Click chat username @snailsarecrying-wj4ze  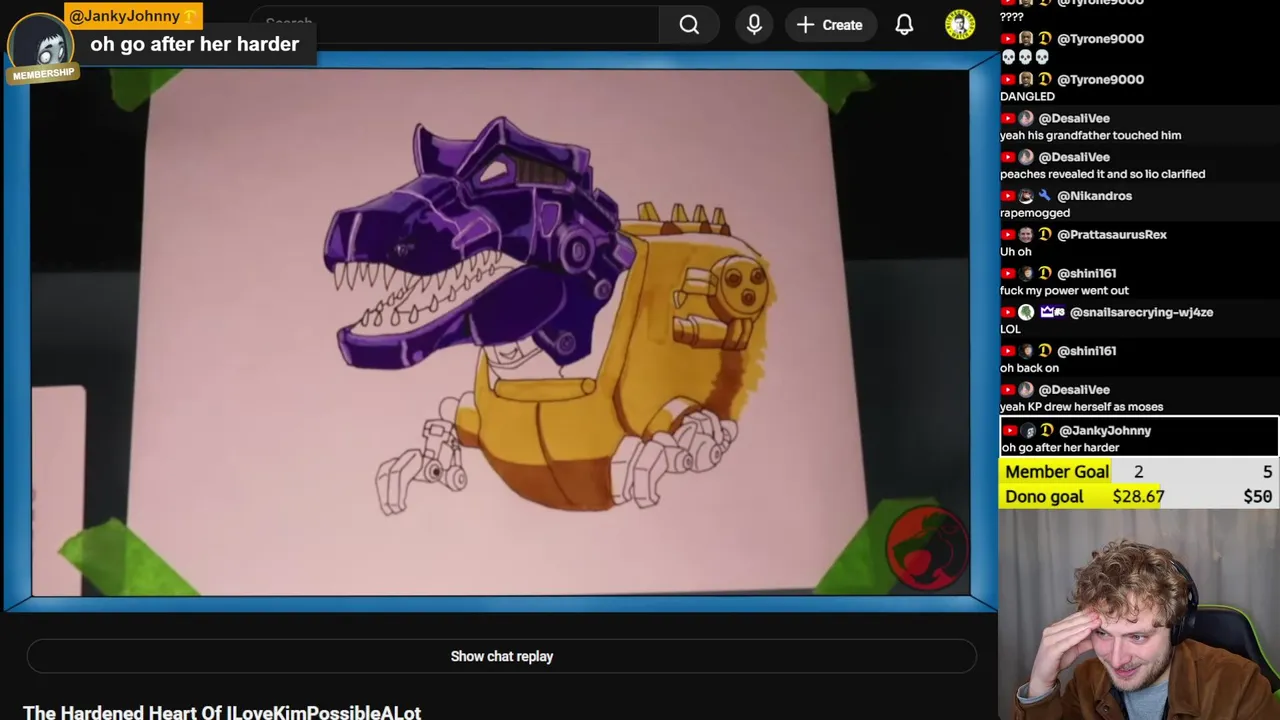(x=1141, y=312)
